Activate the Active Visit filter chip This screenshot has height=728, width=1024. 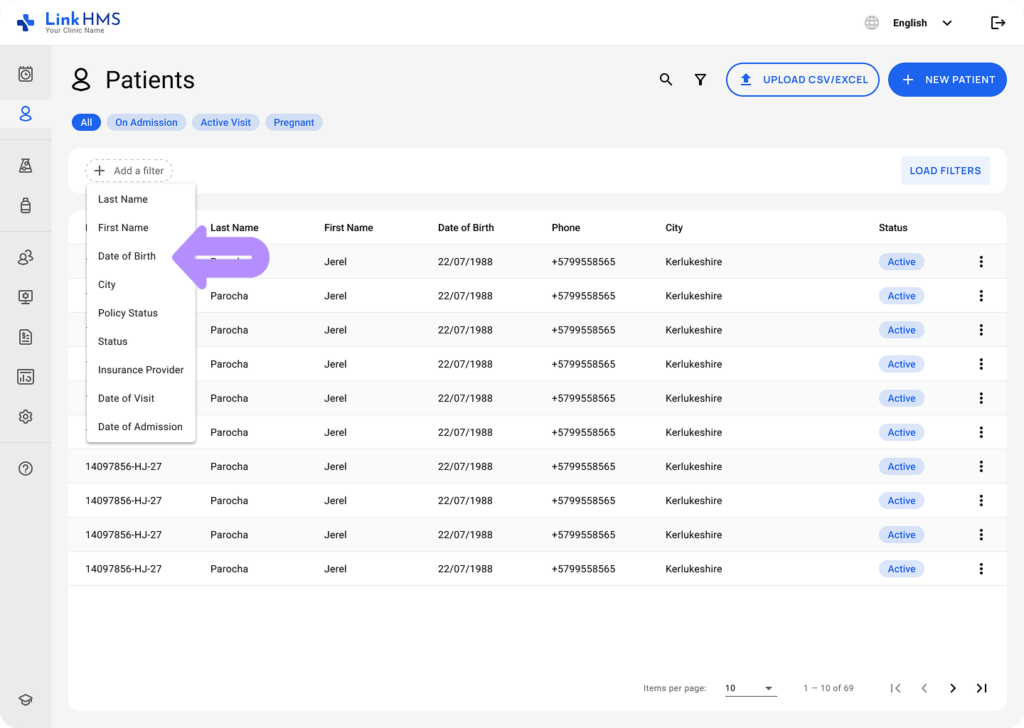(x=225, y=122)
